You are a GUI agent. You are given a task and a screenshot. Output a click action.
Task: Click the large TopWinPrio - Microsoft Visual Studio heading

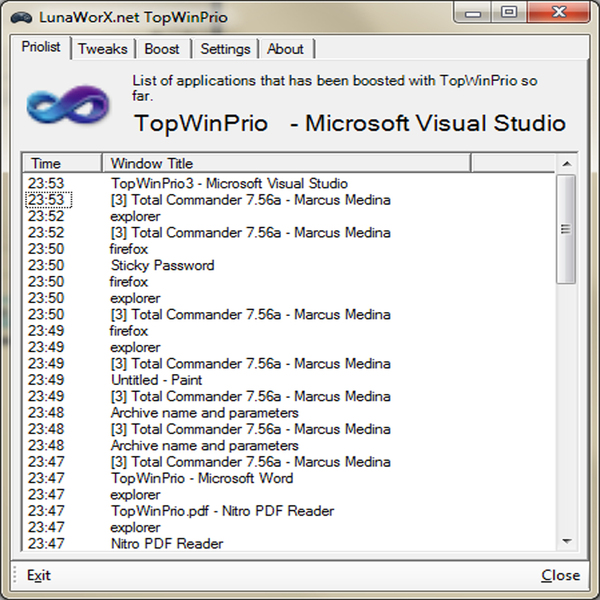pos(350,123)
